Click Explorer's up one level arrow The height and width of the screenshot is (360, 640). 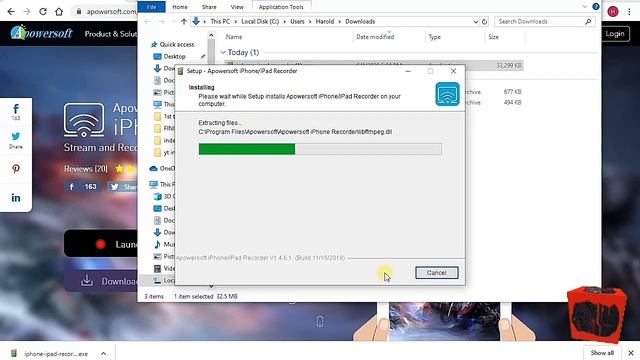(184, 22)
